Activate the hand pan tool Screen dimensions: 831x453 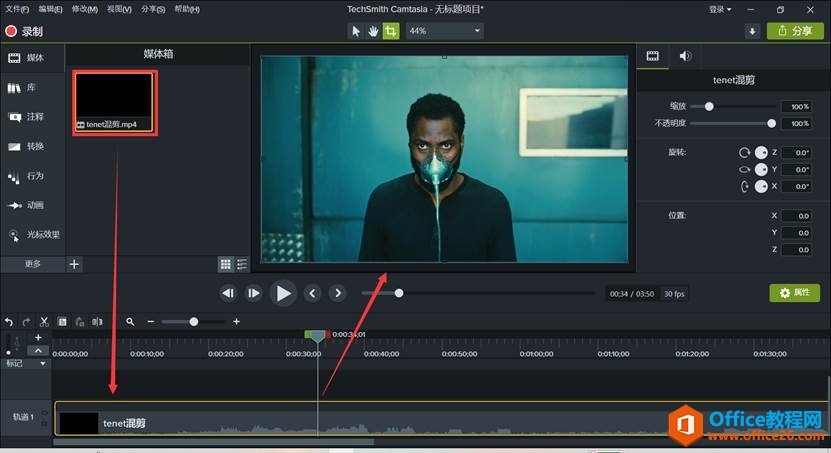pos(373,31)
